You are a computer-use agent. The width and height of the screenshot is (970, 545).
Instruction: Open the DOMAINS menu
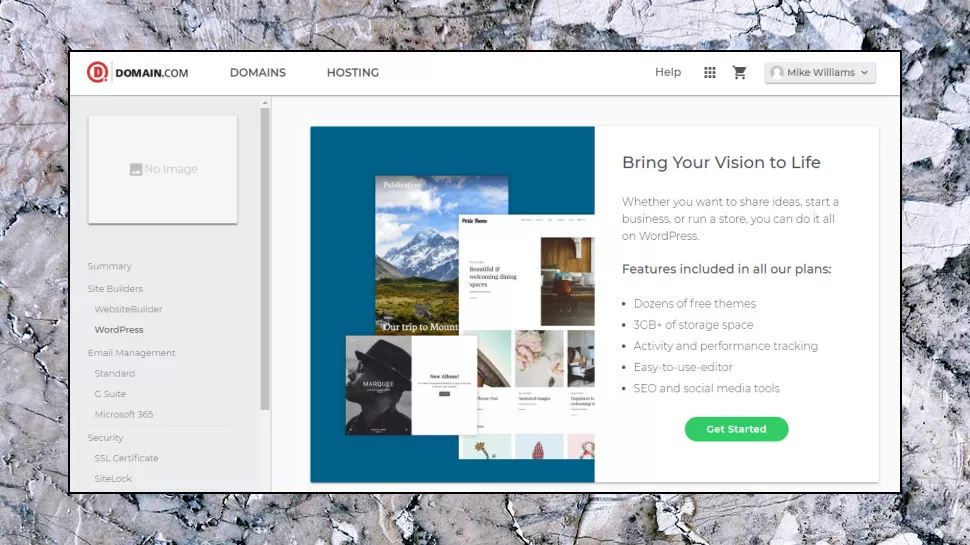[258, 72]
